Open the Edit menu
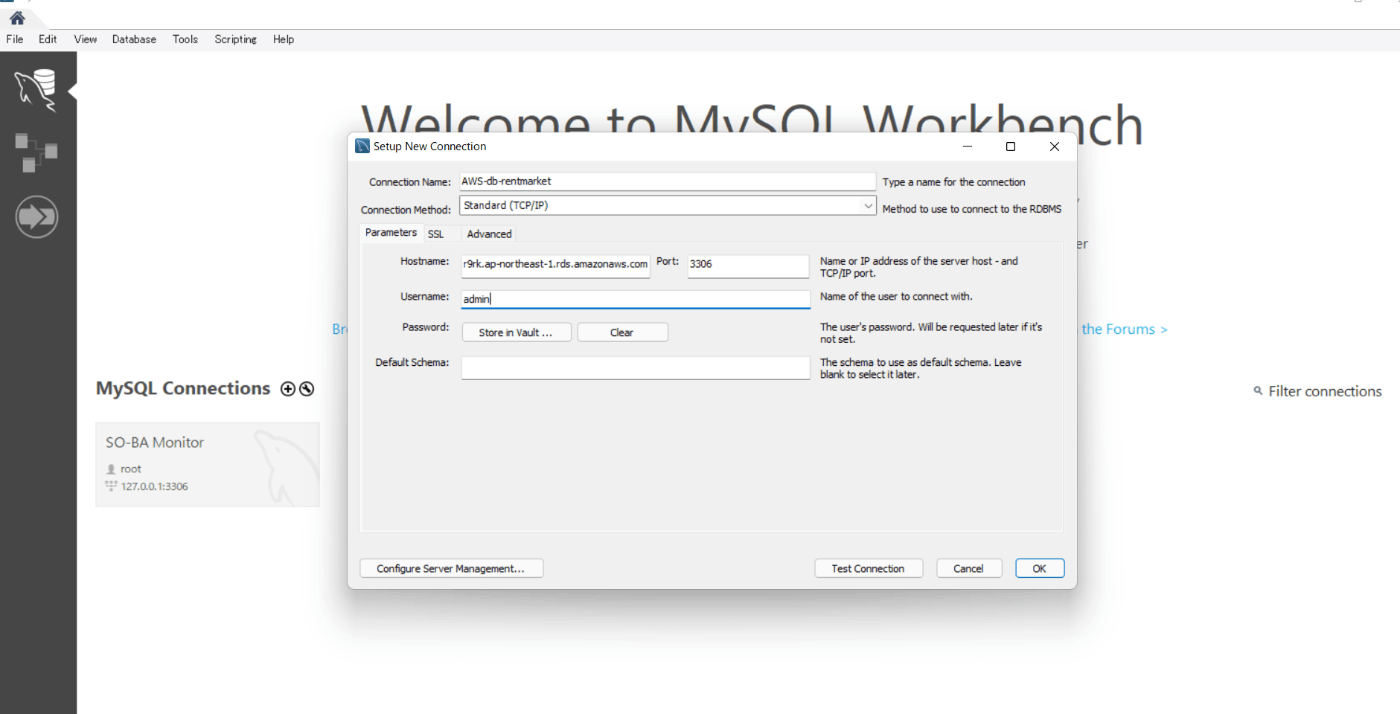 tap(48, 39)
